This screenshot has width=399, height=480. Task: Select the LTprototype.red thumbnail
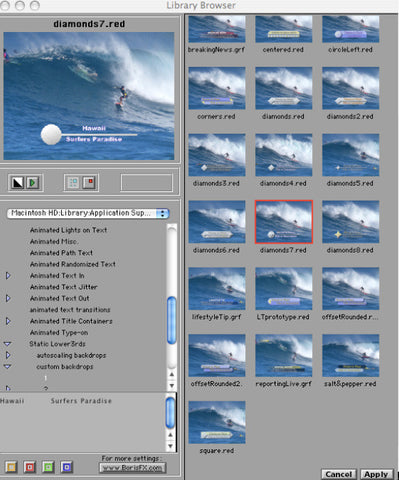284,289
